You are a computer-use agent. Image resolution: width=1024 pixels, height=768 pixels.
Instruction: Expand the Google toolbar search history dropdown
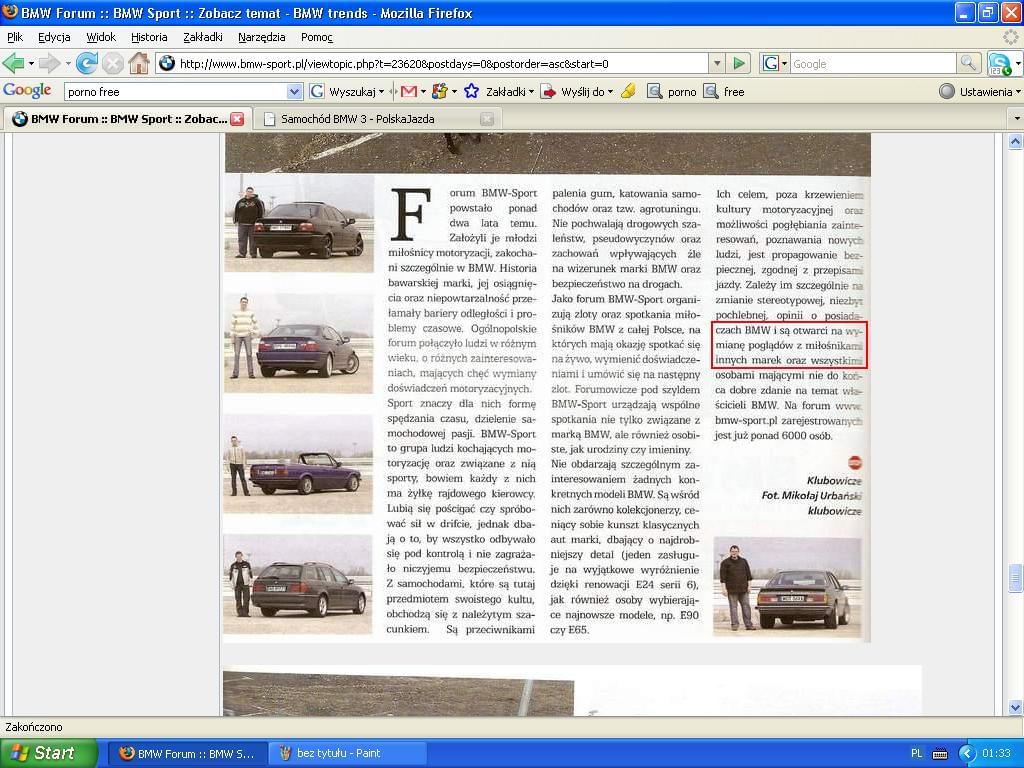(x=294, y=91)
